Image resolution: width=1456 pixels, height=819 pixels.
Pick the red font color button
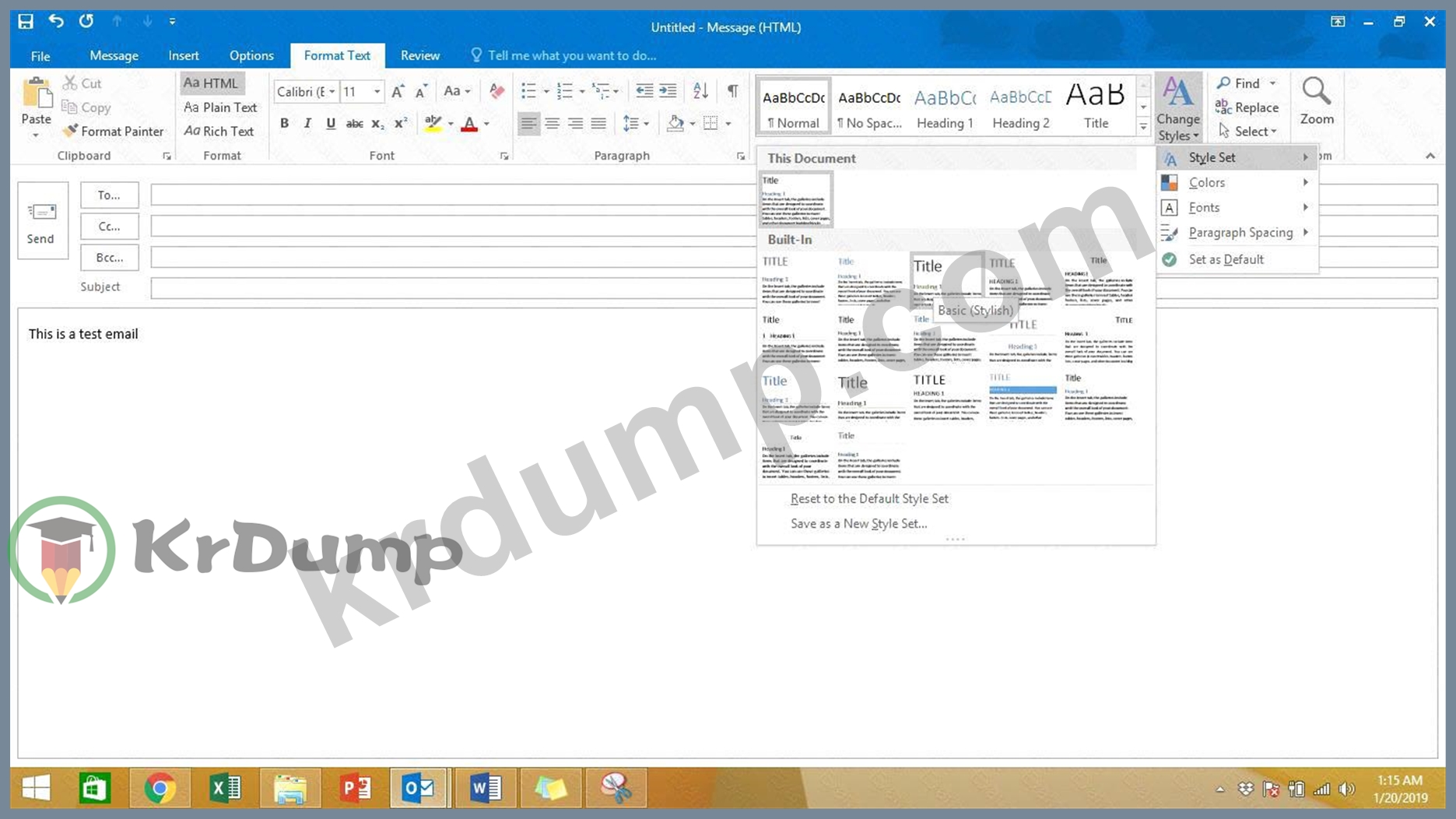coord(469,124)
